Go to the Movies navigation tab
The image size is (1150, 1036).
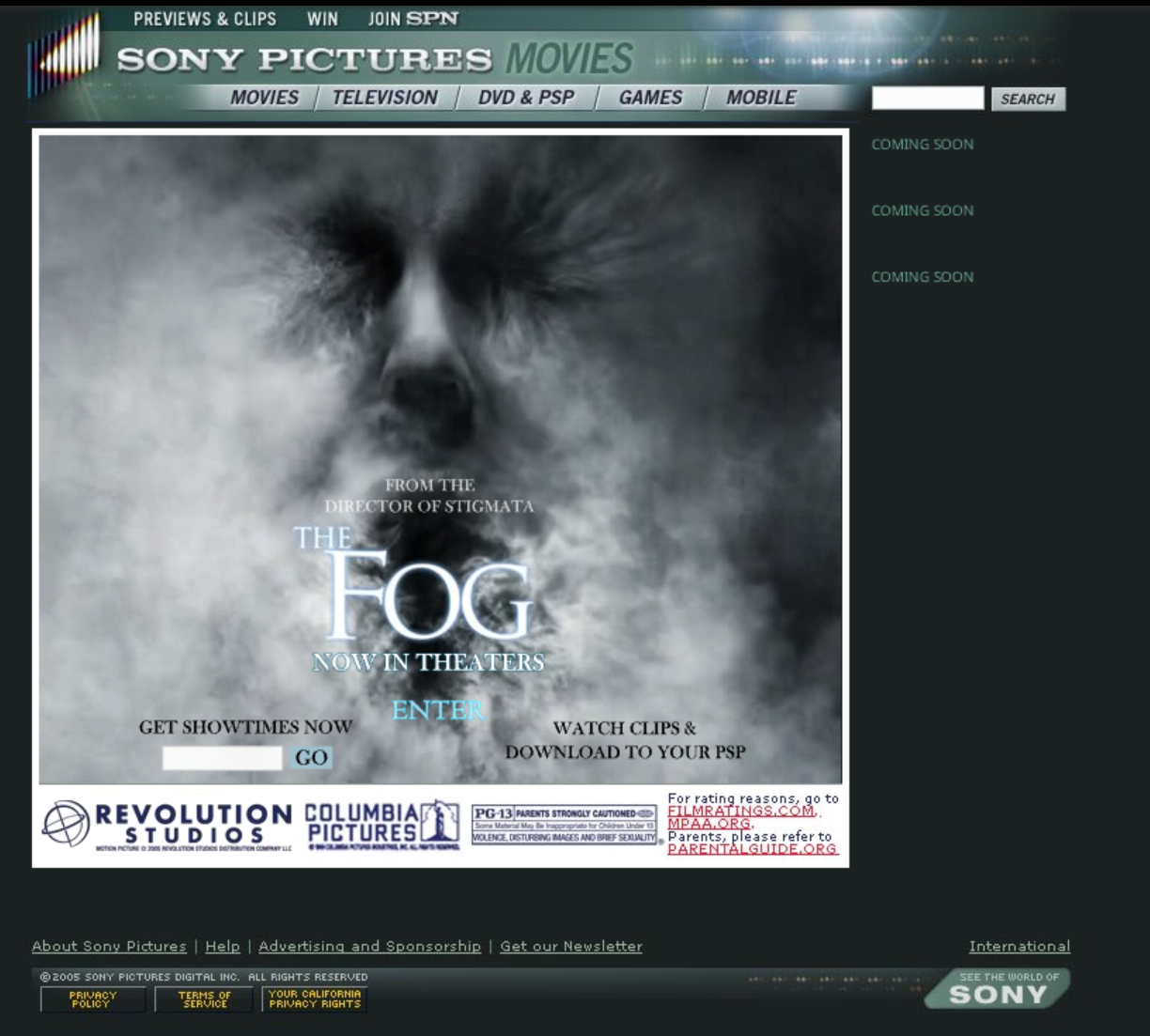264,98
